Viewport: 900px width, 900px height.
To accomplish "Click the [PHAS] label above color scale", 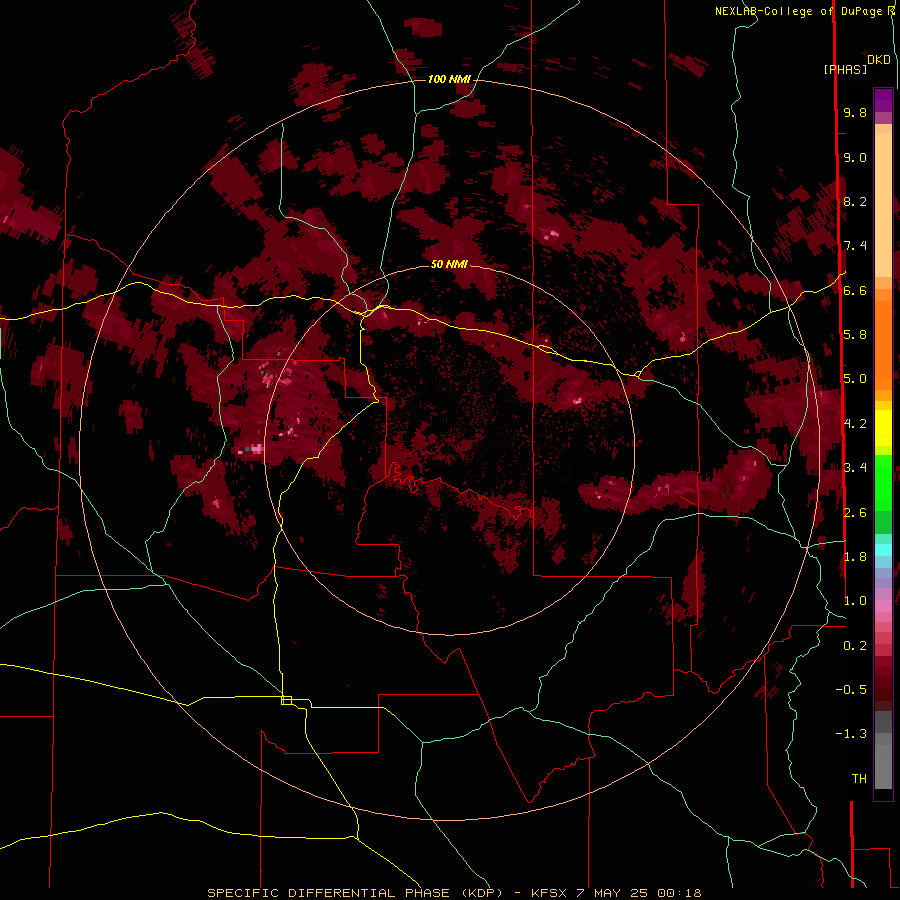I will click(x=845, y=69).
